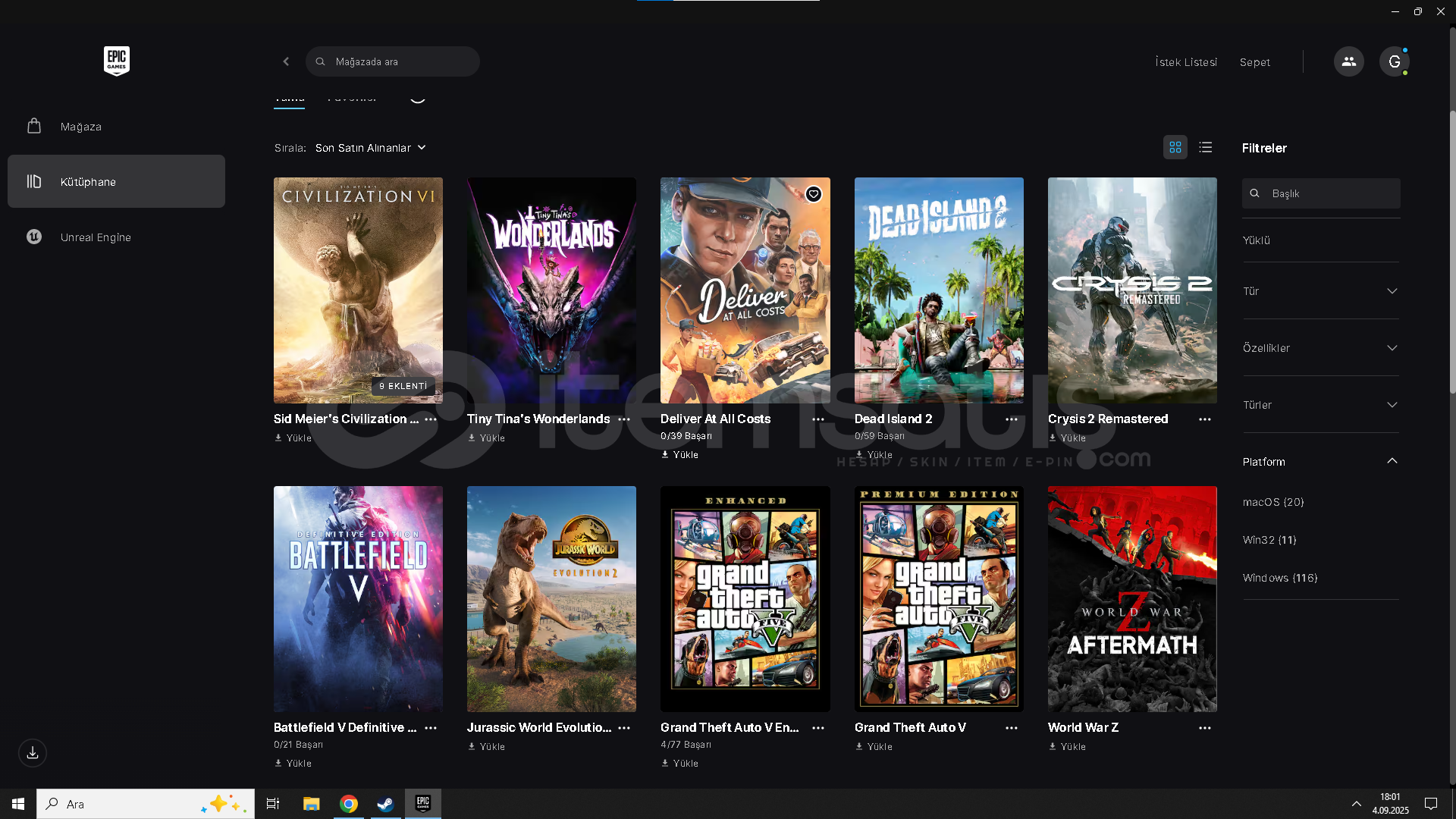Open the G account profile avatar
Image resolution: width=1456 pixels, height=819 pixels.
click(x=1394, y=61)
